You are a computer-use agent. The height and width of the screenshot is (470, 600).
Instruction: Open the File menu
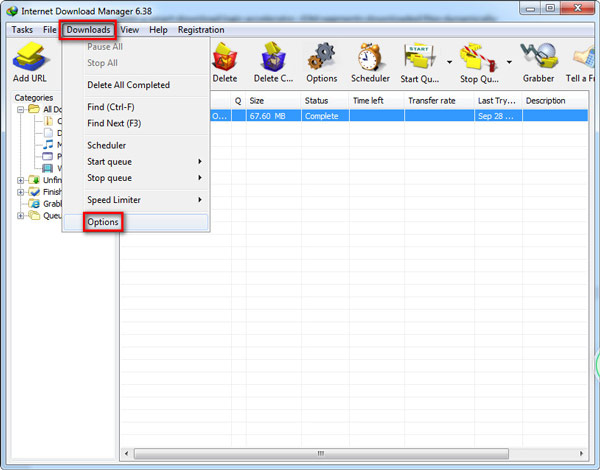[49, 29]
